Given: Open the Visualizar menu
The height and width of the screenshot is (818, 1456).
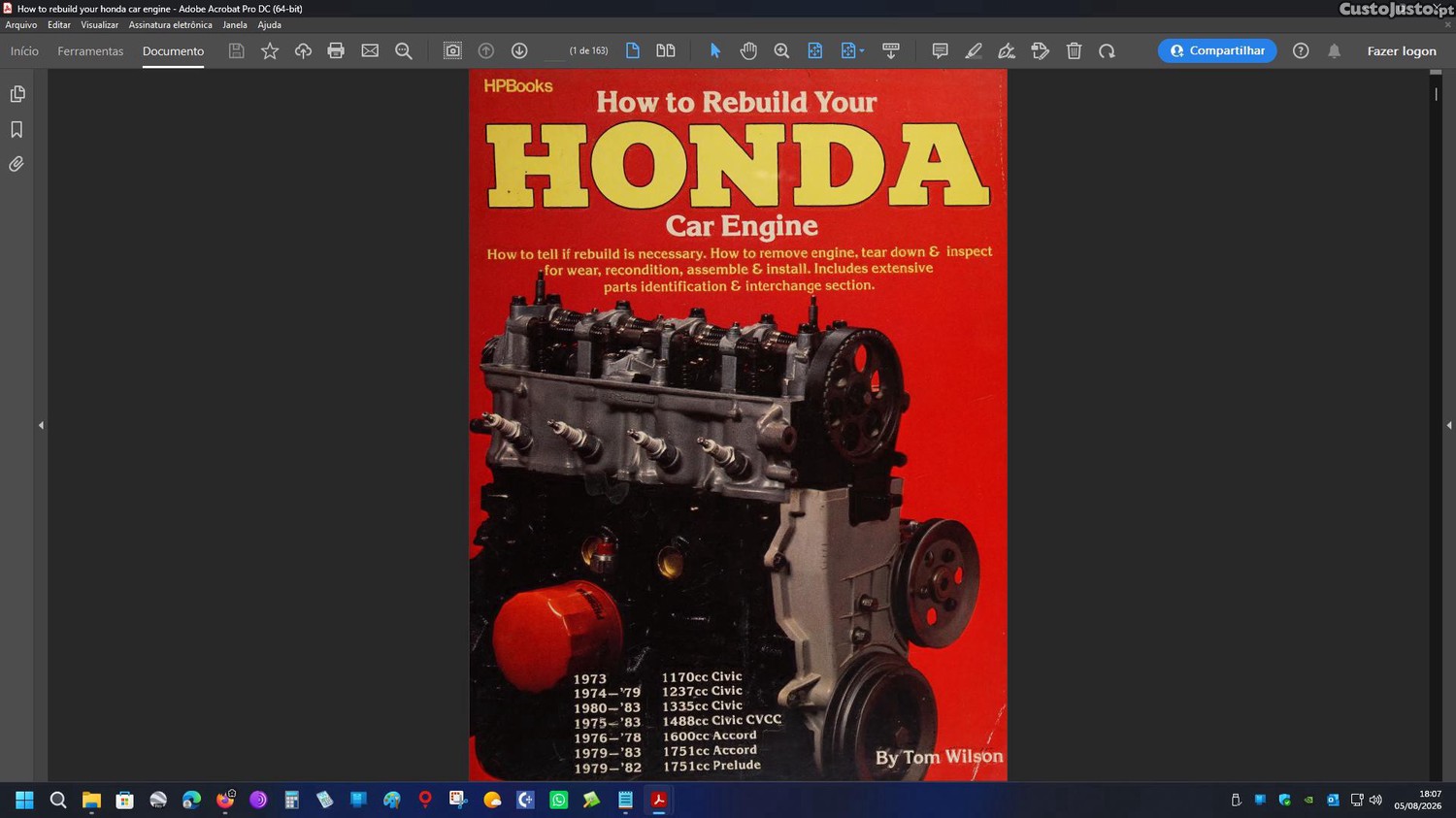Looking at the screenshot, I should [100, 25].
